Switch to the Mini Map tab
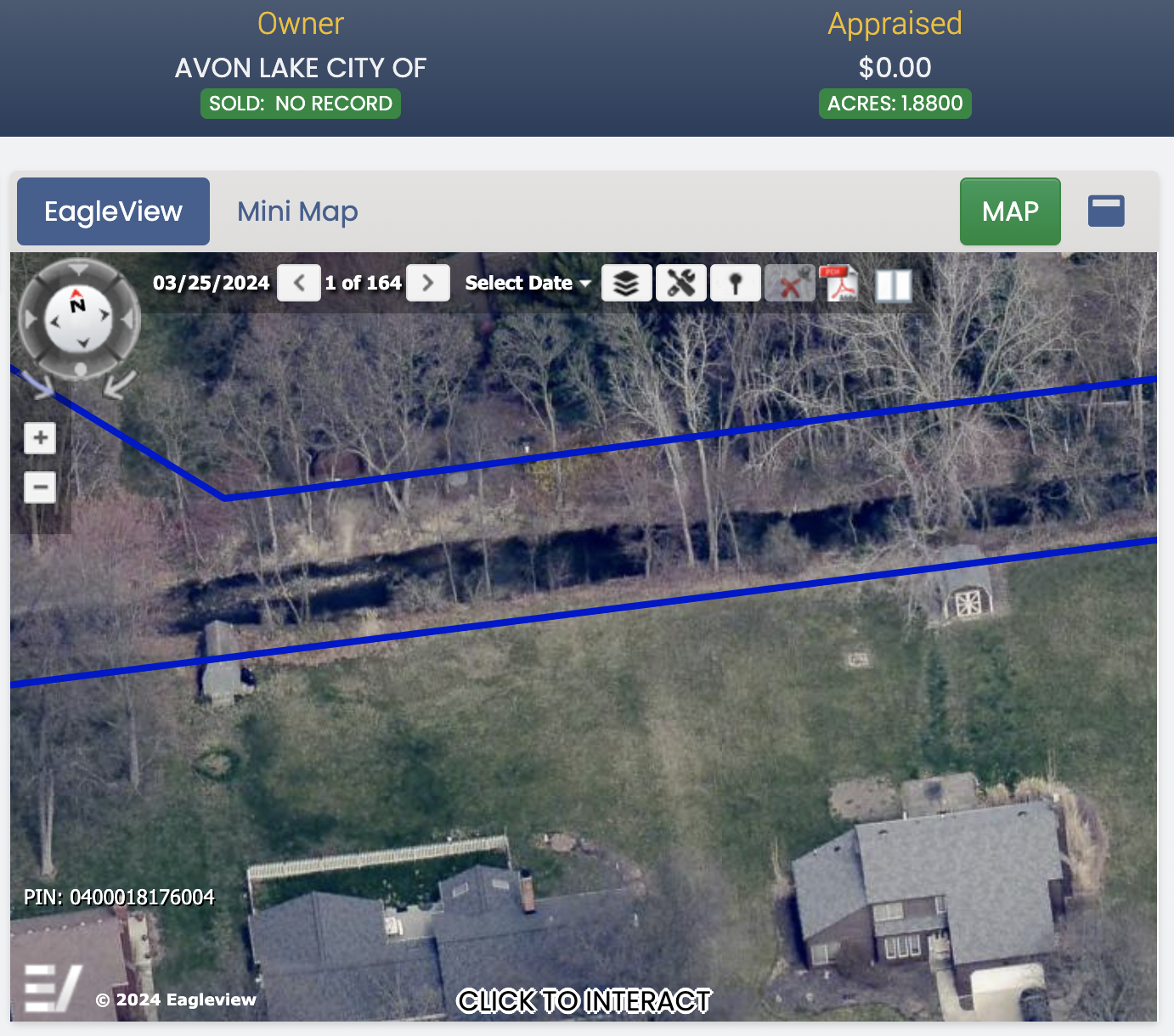The width and height of the screenshot is (1174, 1036). (x=297, y=211)
